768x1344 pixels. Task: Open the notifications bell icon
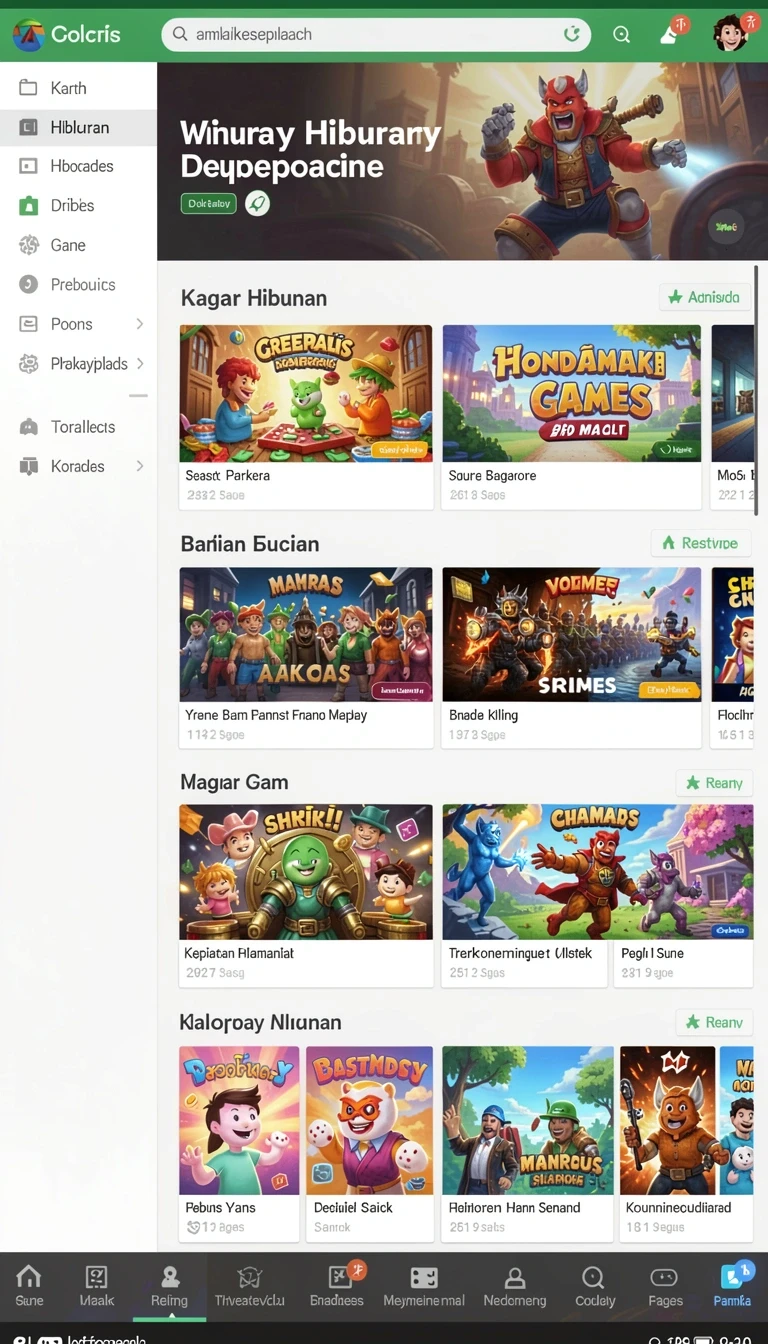(670, 34)
